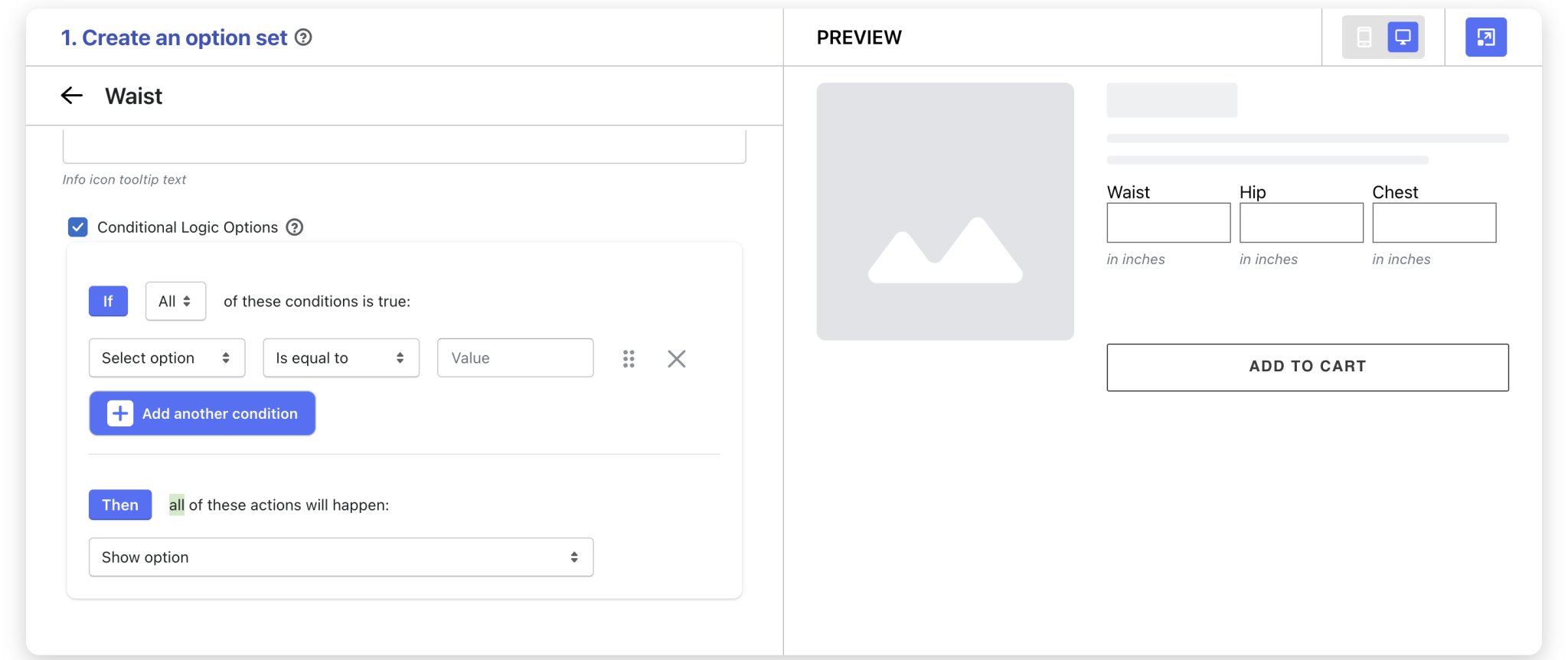Open the All conditions dropdown
Screen dimensions: 1568x660
click(175, 302)
